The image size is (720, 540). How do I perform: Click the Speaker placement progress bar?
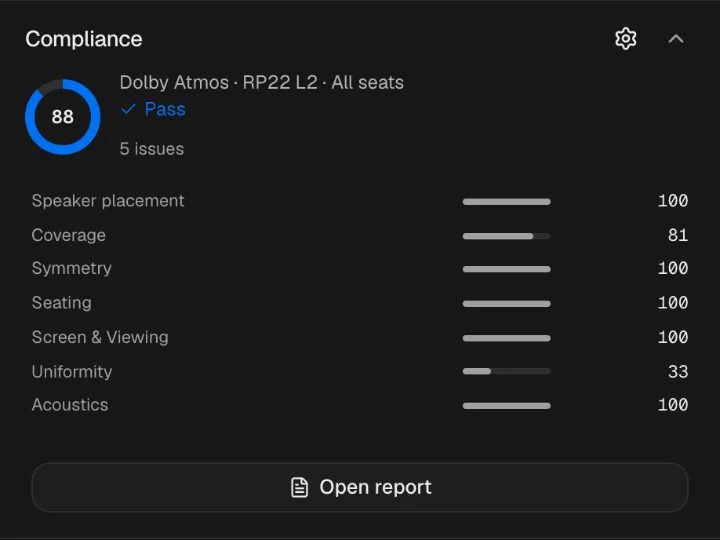pyautogui.click(x=506, y=202)
